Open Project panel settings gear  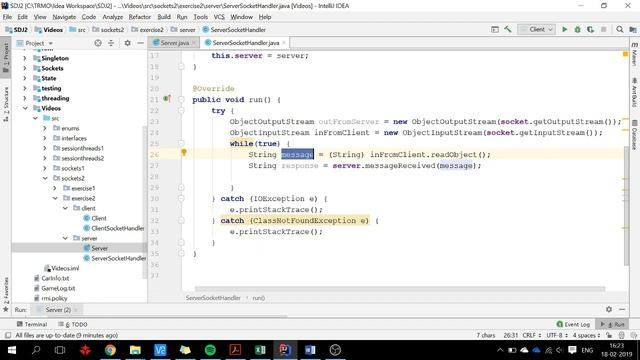[127, 43]
